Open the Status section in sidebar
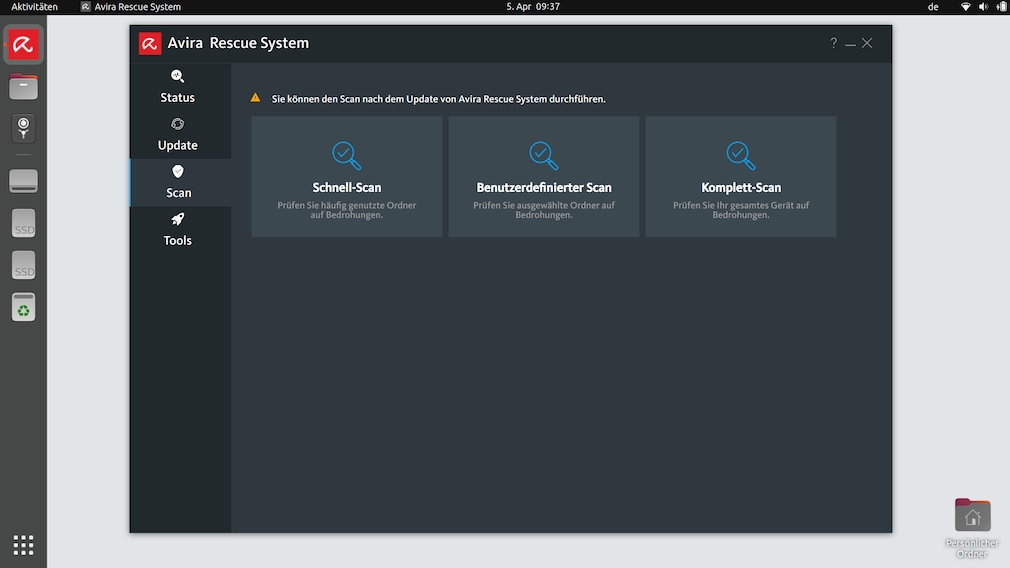Image resolution: width=1010 pixels, height=568 pixels. coord(178,87)
